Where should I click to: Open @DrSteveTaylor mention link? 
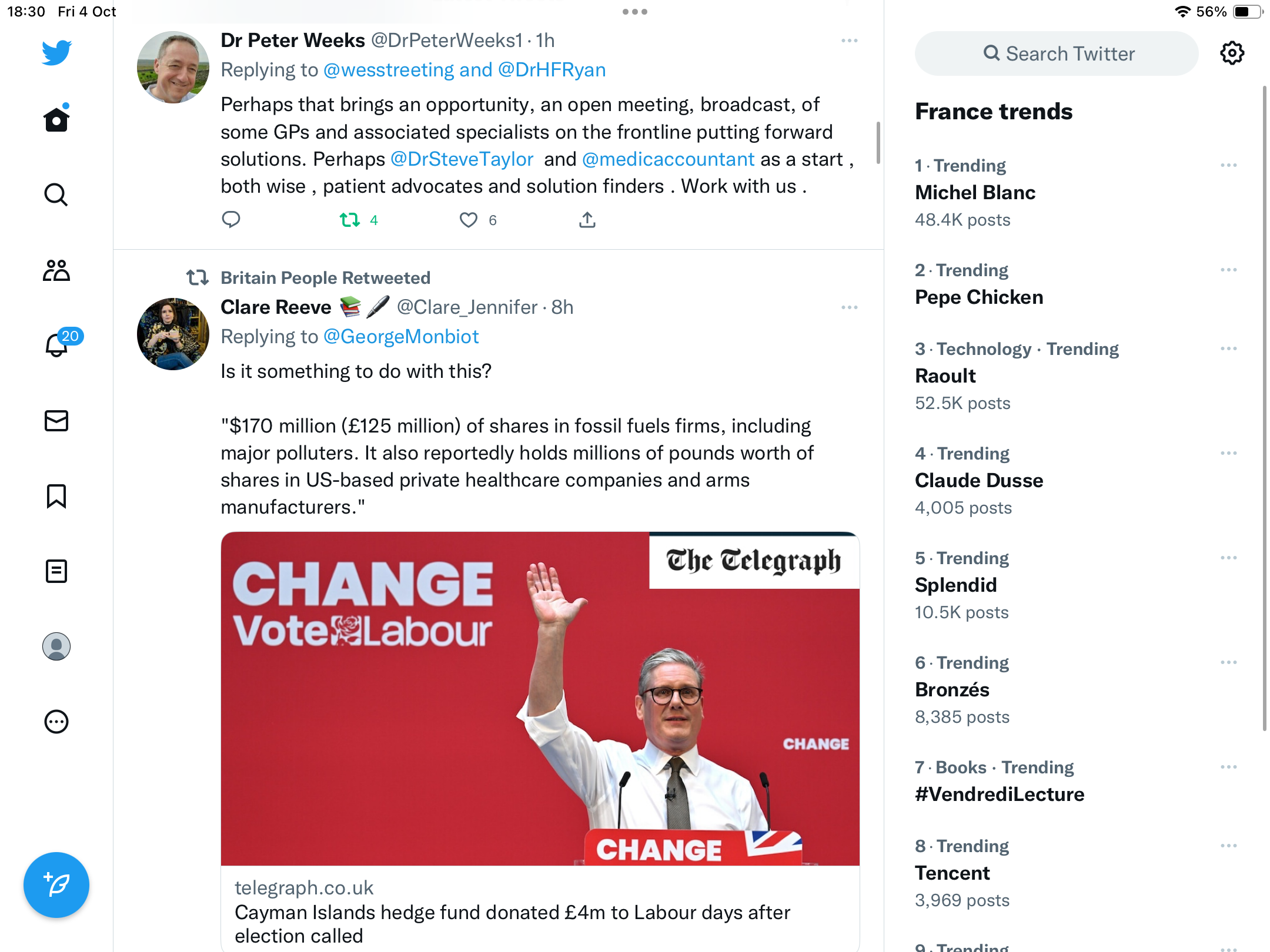click(462, 159)
